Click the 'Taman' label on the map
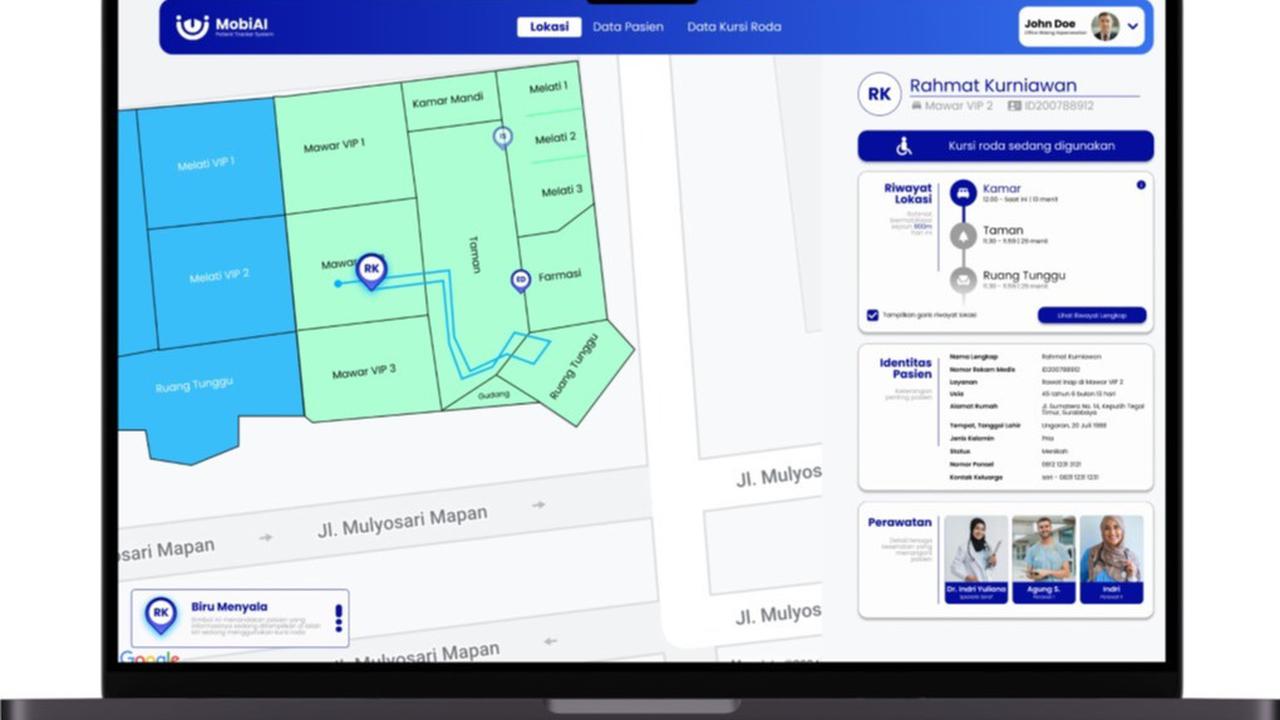This screenshot has height=720, width=1280. coord(474,254)
